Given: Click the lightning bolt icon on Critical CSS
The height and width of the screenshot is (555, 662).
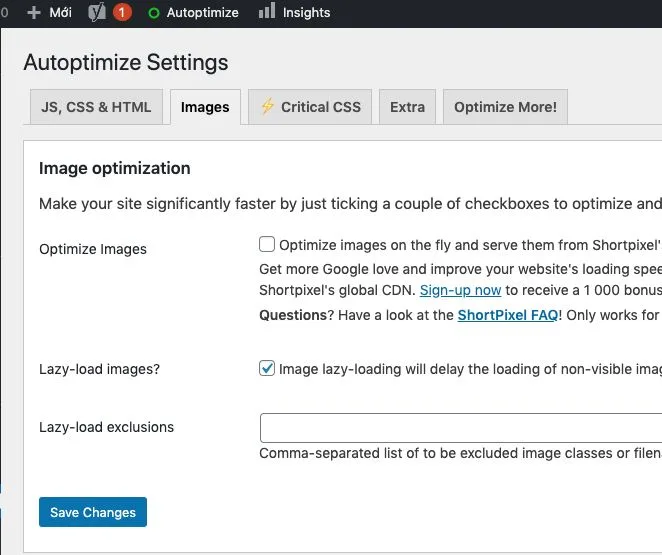Looking at the screenshot, I should point(268,106).
